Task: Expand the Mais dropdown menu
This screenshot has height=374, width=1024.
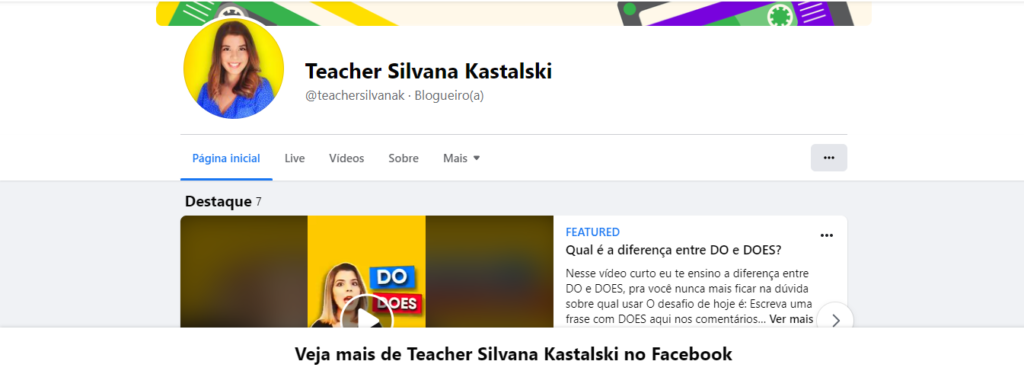Action: pos(462,158)
